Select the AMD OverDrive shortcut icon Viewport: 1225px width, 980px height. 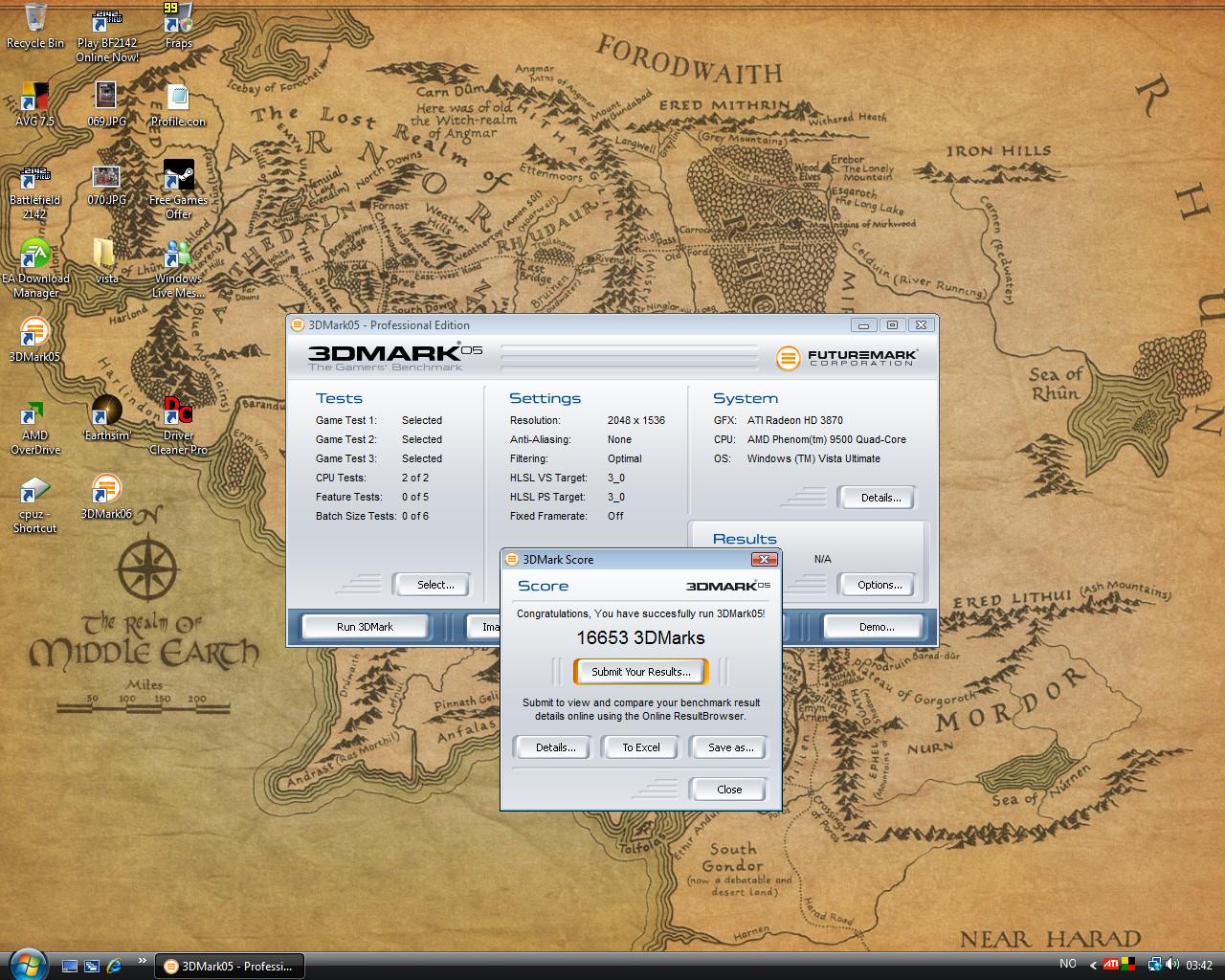tap(34, 426)
